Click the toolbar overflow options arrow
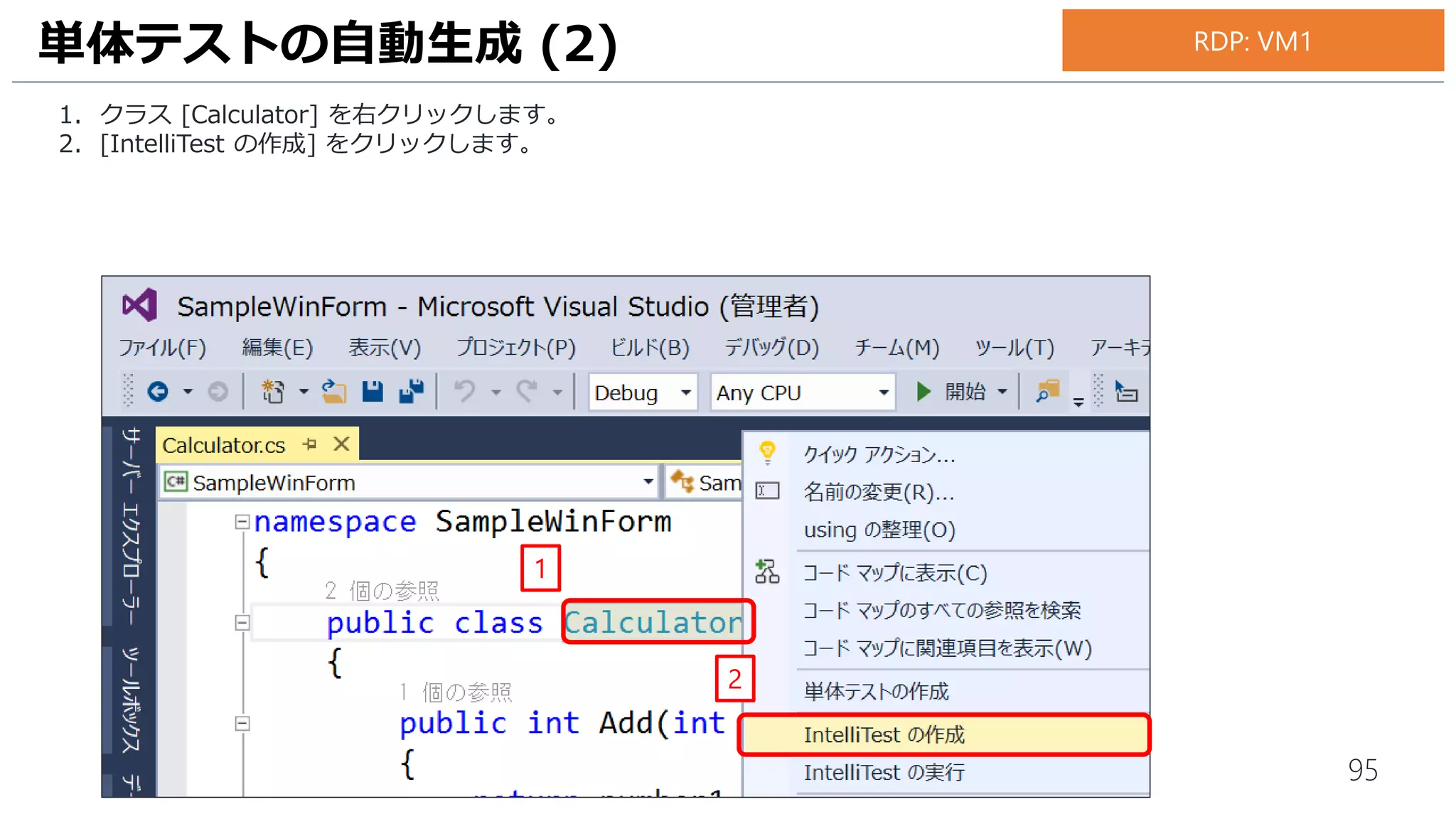This screenshot has height=819, width=1456. [1078, 402]
